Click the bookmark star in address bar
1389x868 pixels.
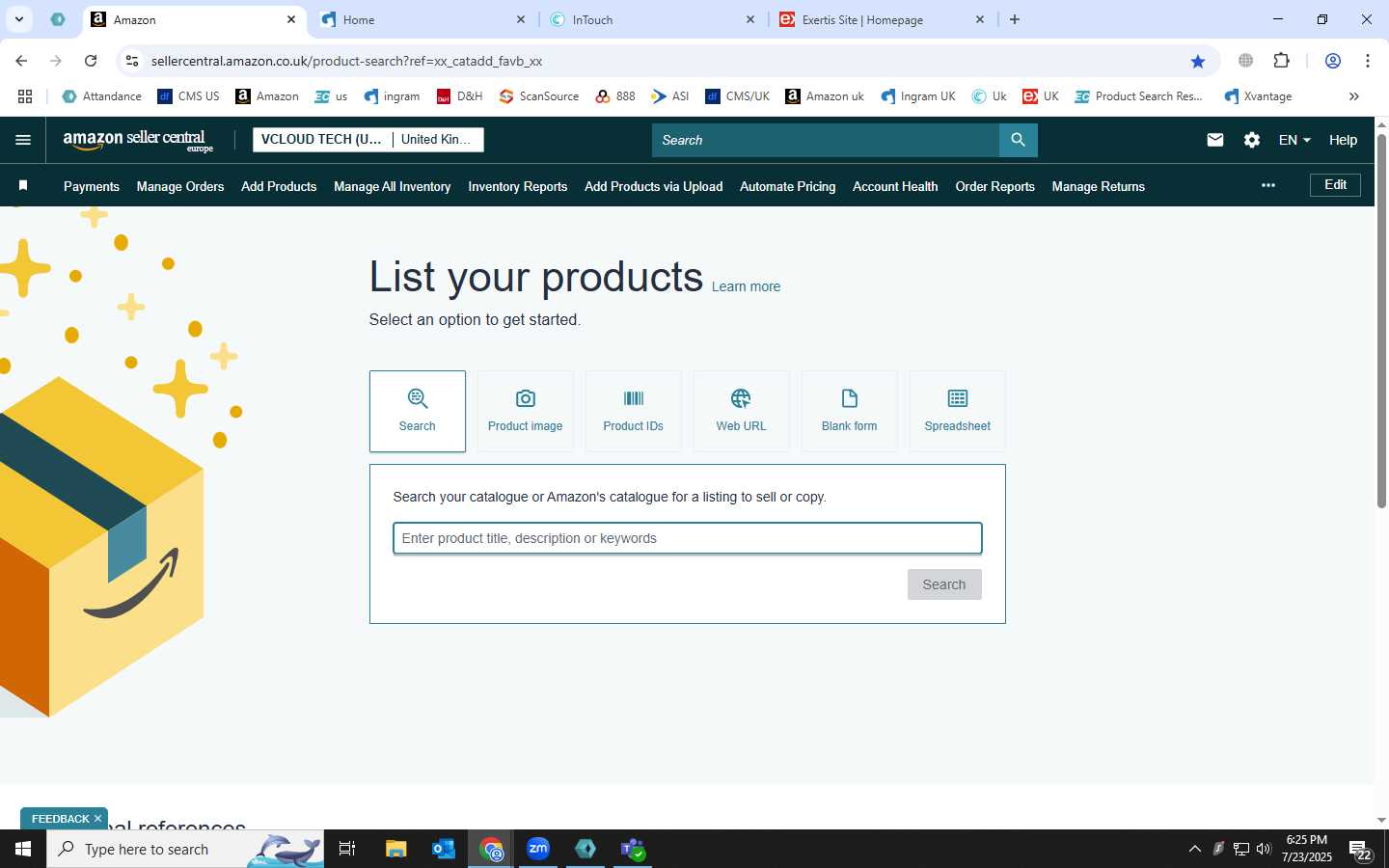click(1198, 61)
